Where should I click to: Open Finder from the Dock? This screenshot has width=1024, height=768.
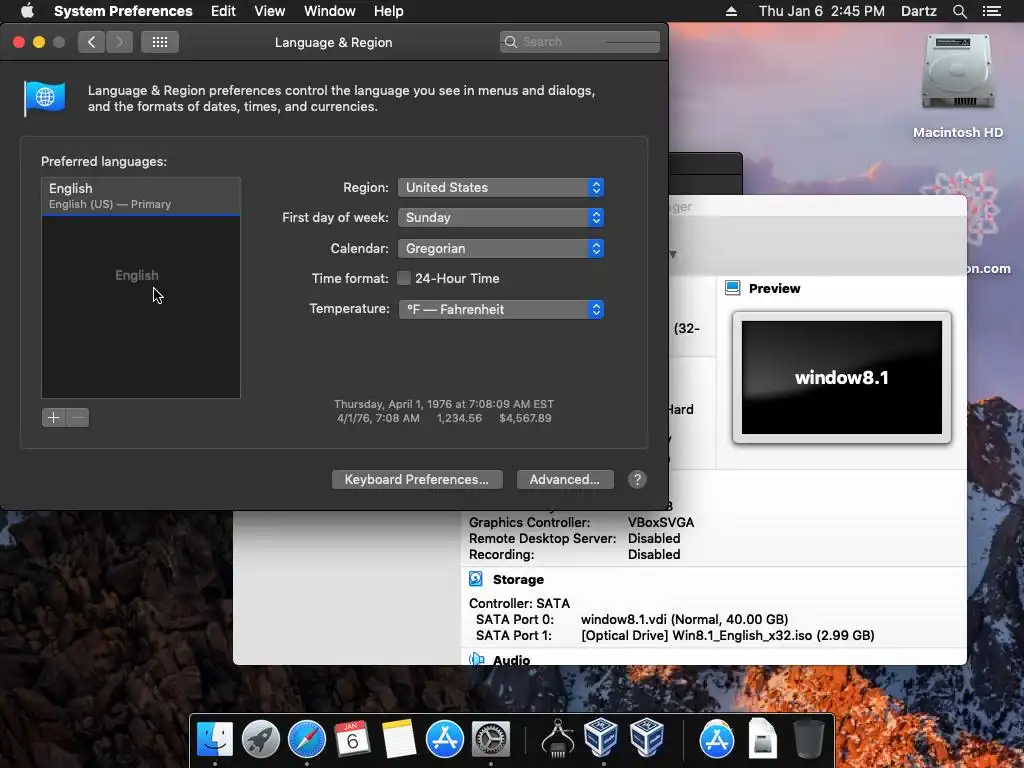(x=215, y=739)
